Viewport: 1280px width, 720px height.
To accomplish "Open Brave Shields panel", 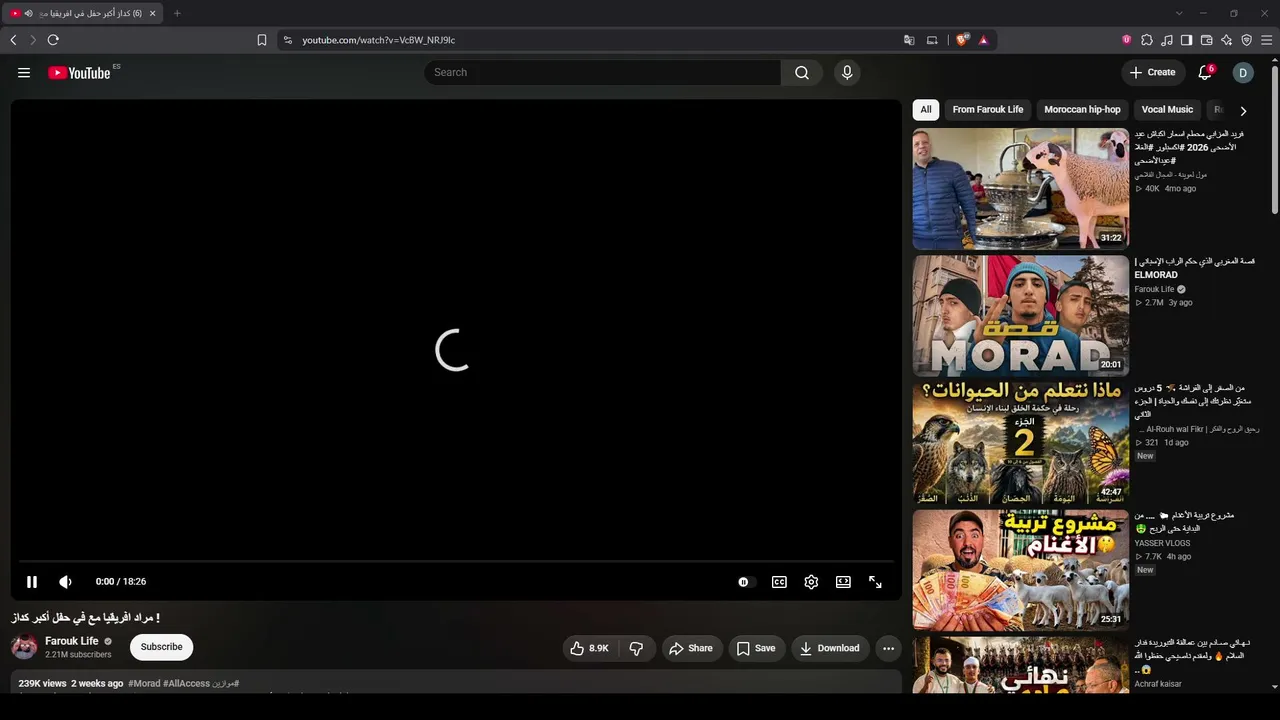I will pyautogui.click(x=962, y=40).
